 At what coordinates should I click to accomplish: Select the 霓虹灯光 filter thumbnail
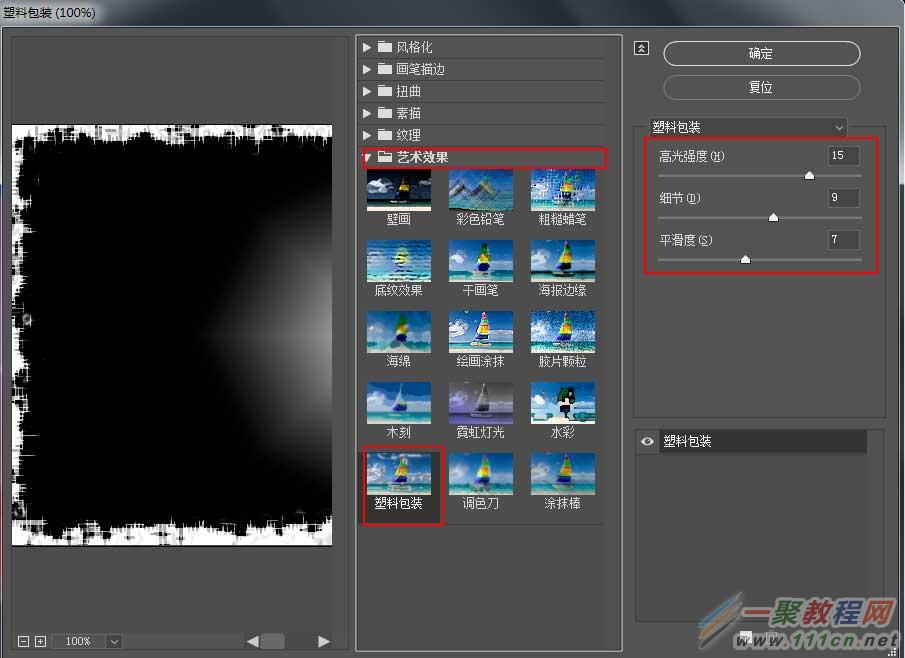(x=481, y=403)
